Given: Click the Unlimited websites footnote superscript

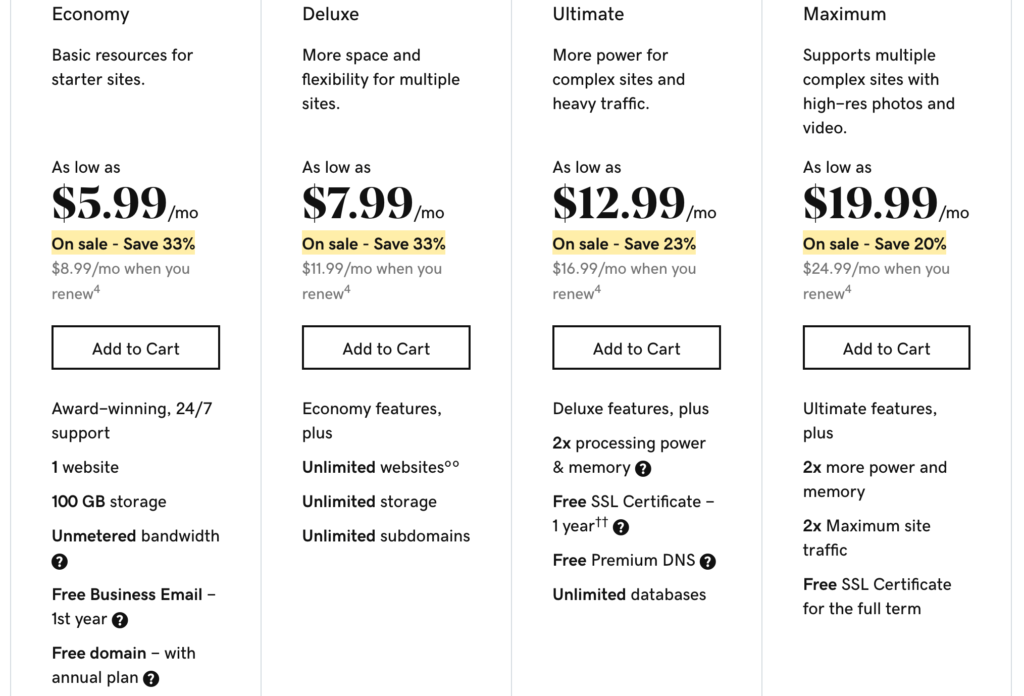Looking at the screenshot, I should pyautogui.click(x=452, y=464).
